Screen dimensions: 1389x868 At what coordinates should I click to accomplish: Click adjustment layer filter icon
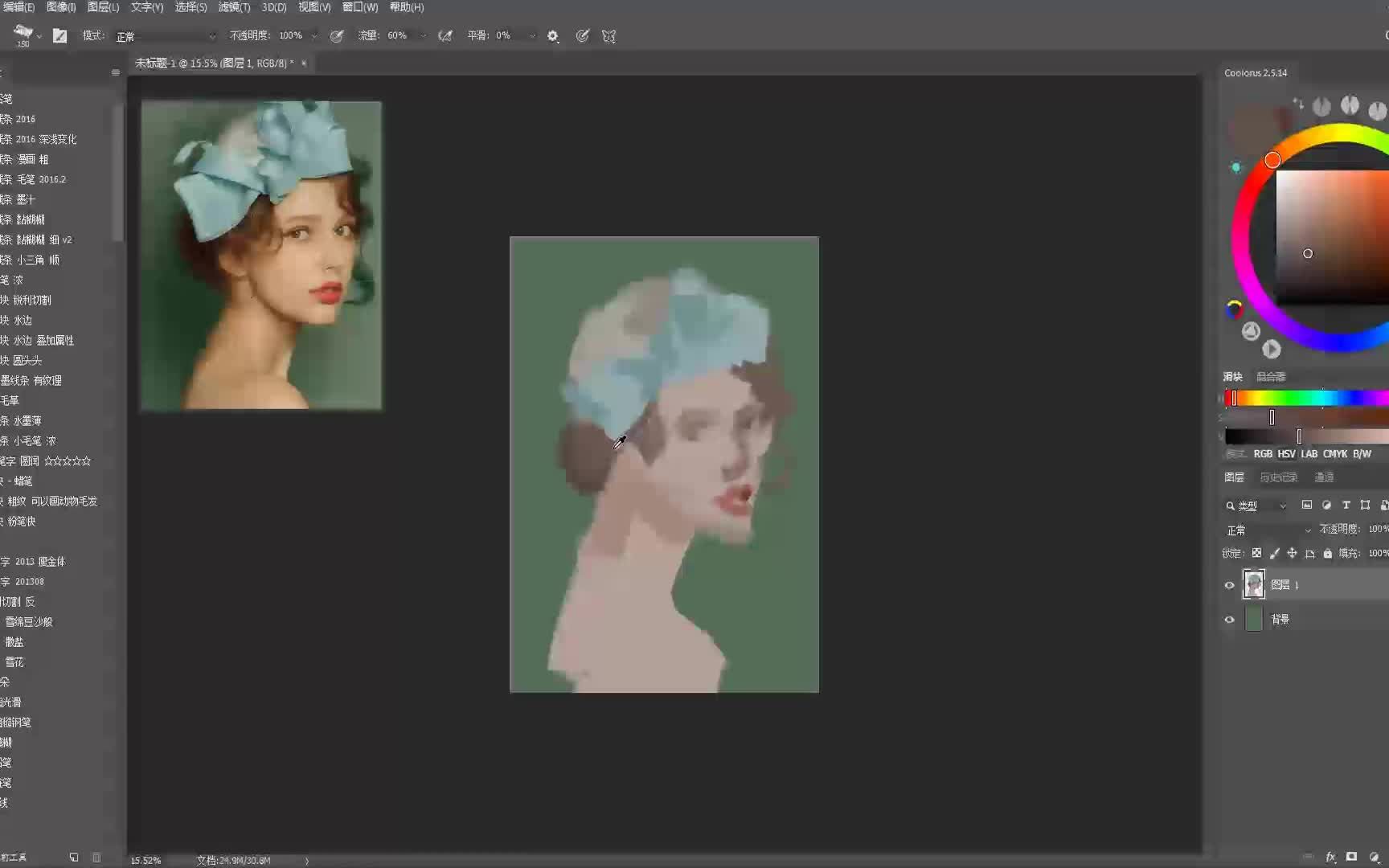(x=1326, y=506)
